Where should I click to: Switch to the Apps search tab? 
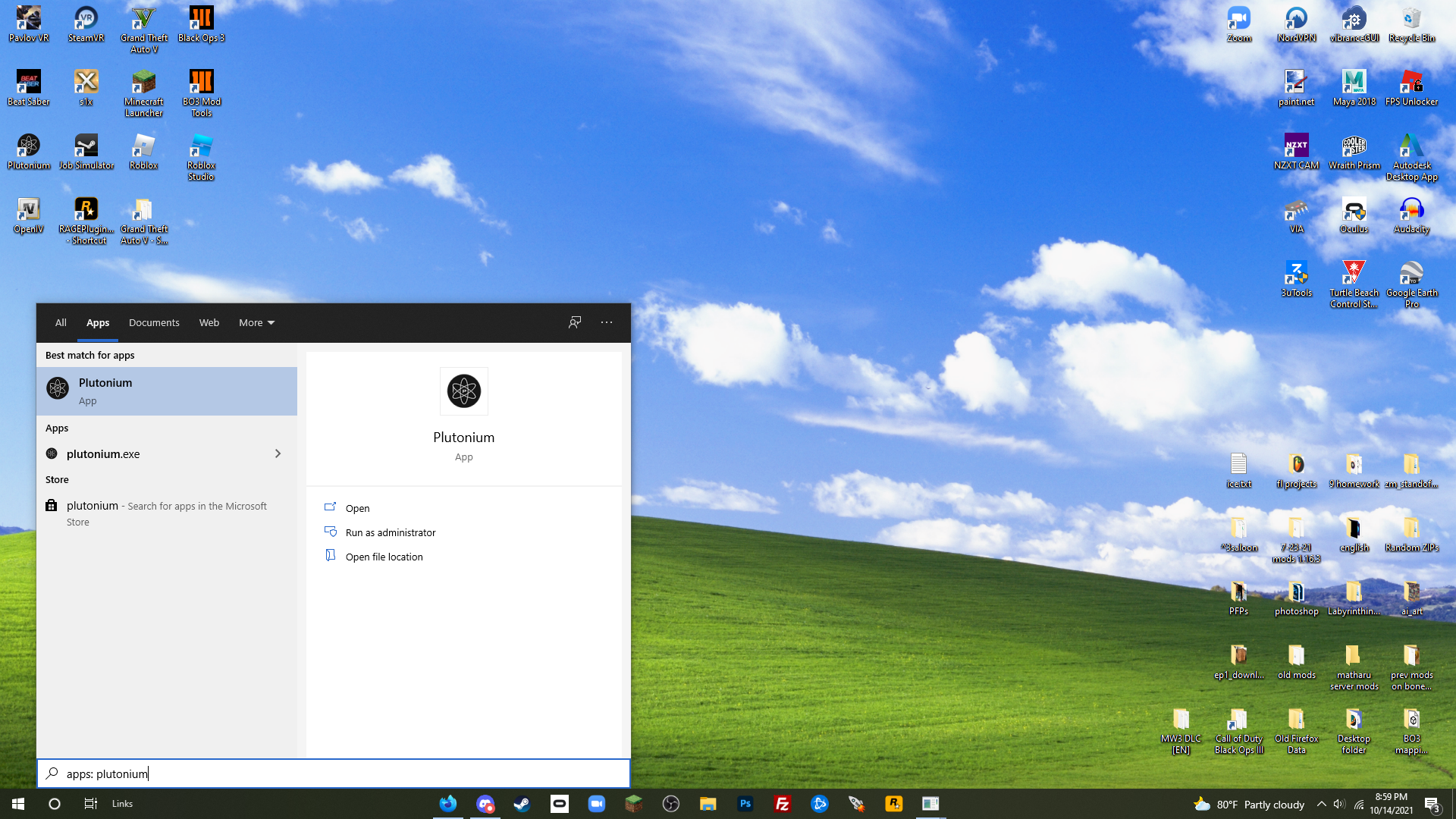98,322
